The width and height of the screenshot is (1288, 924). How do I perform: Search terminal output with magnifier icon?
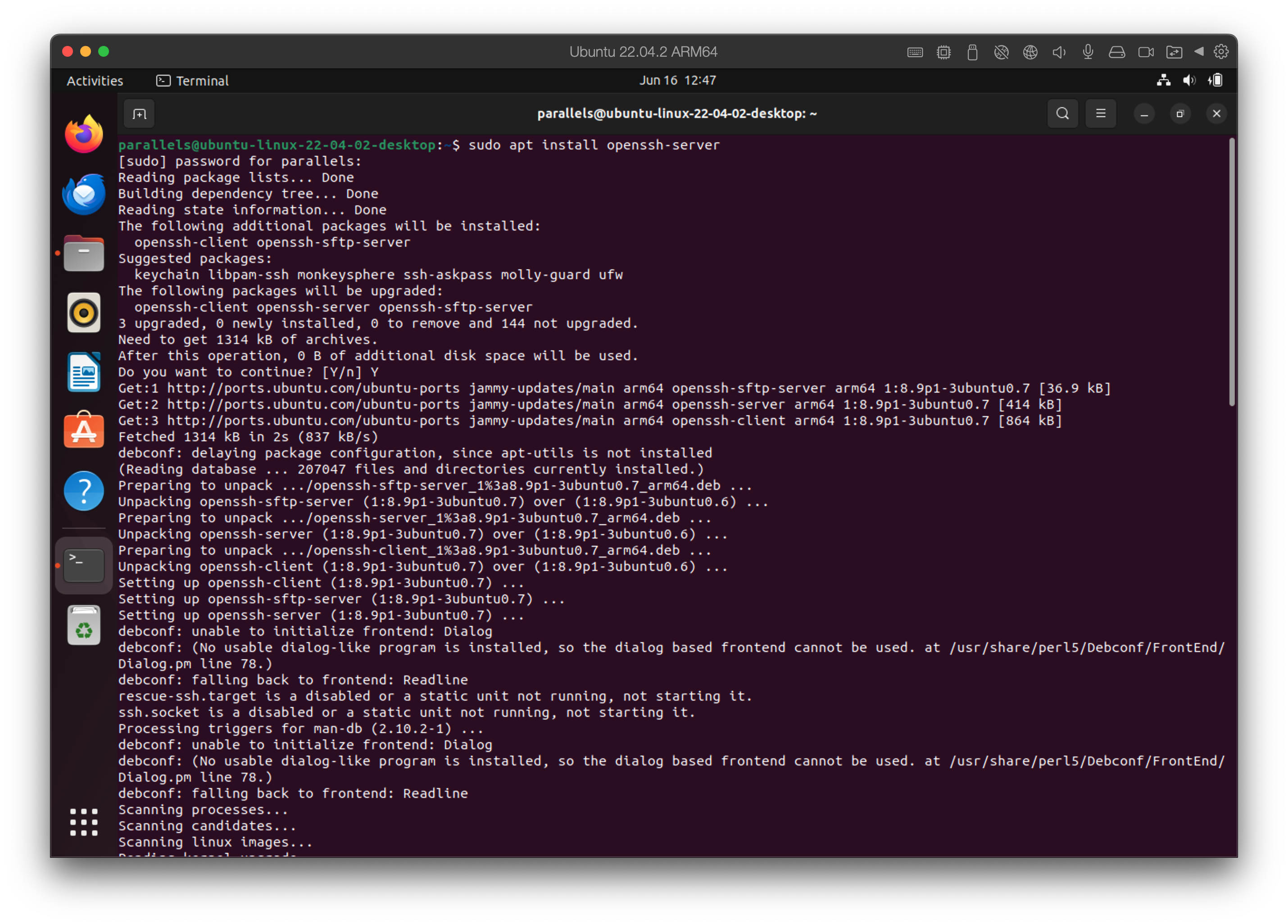[1062, 113]
